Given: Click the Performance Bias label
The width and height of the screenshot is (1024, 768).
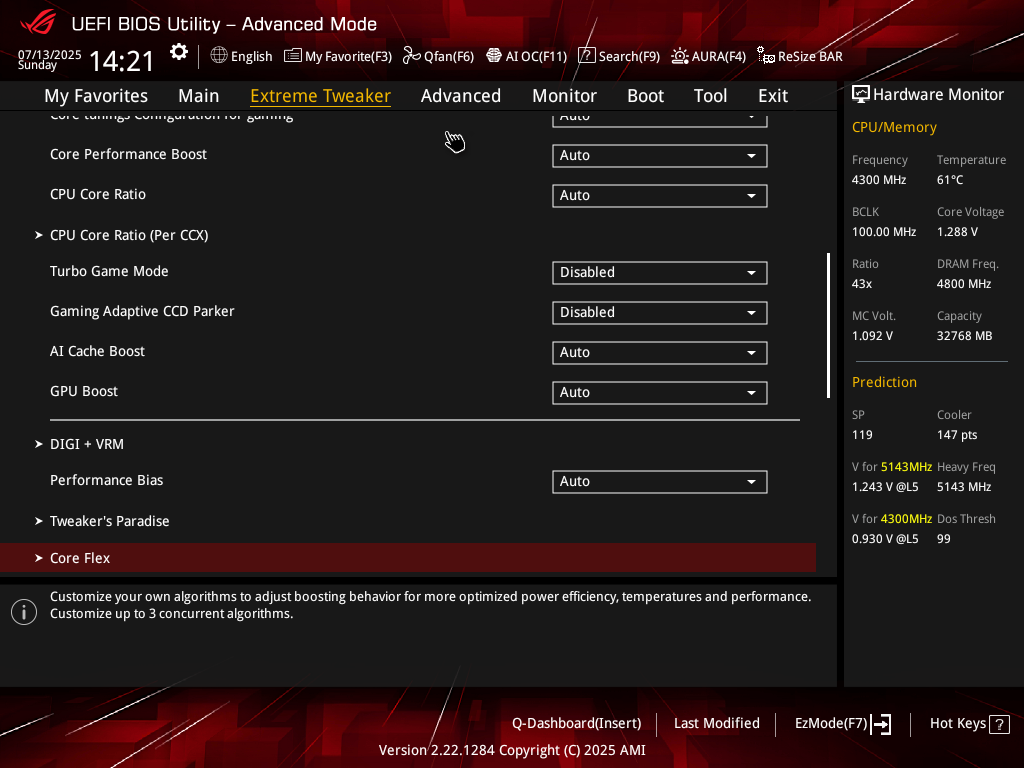Looking at the screenshot, I should [106, 481].
